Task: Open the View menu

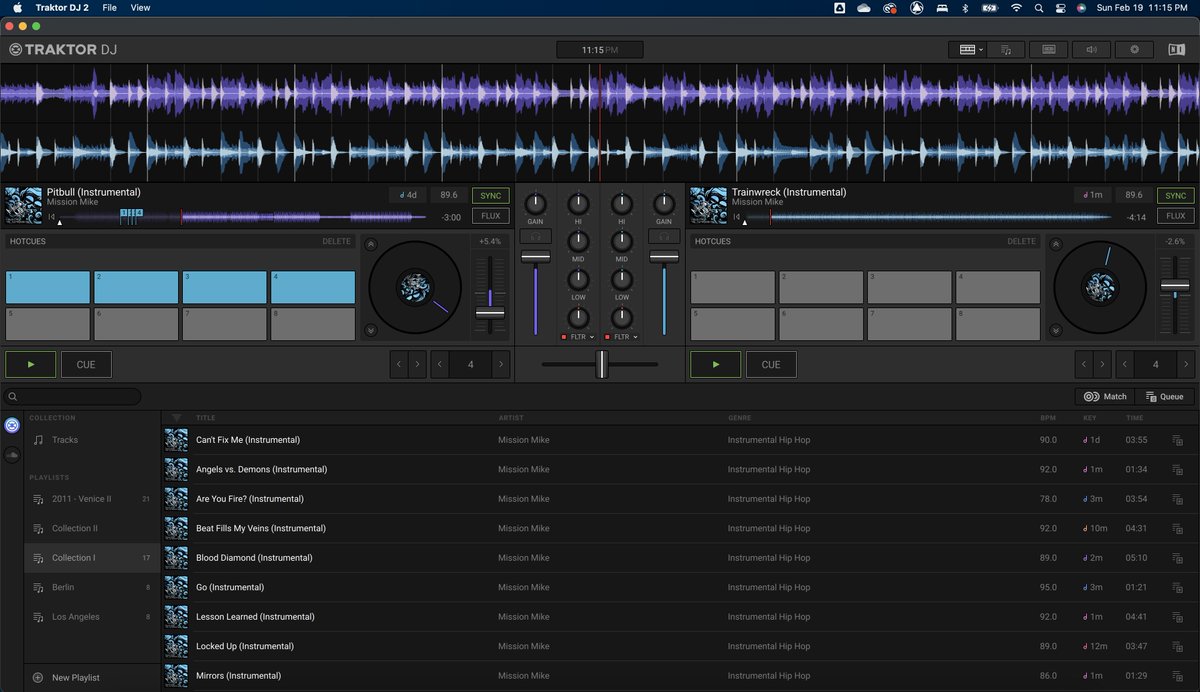Action: pyautogui.click(x=141, y=7)
